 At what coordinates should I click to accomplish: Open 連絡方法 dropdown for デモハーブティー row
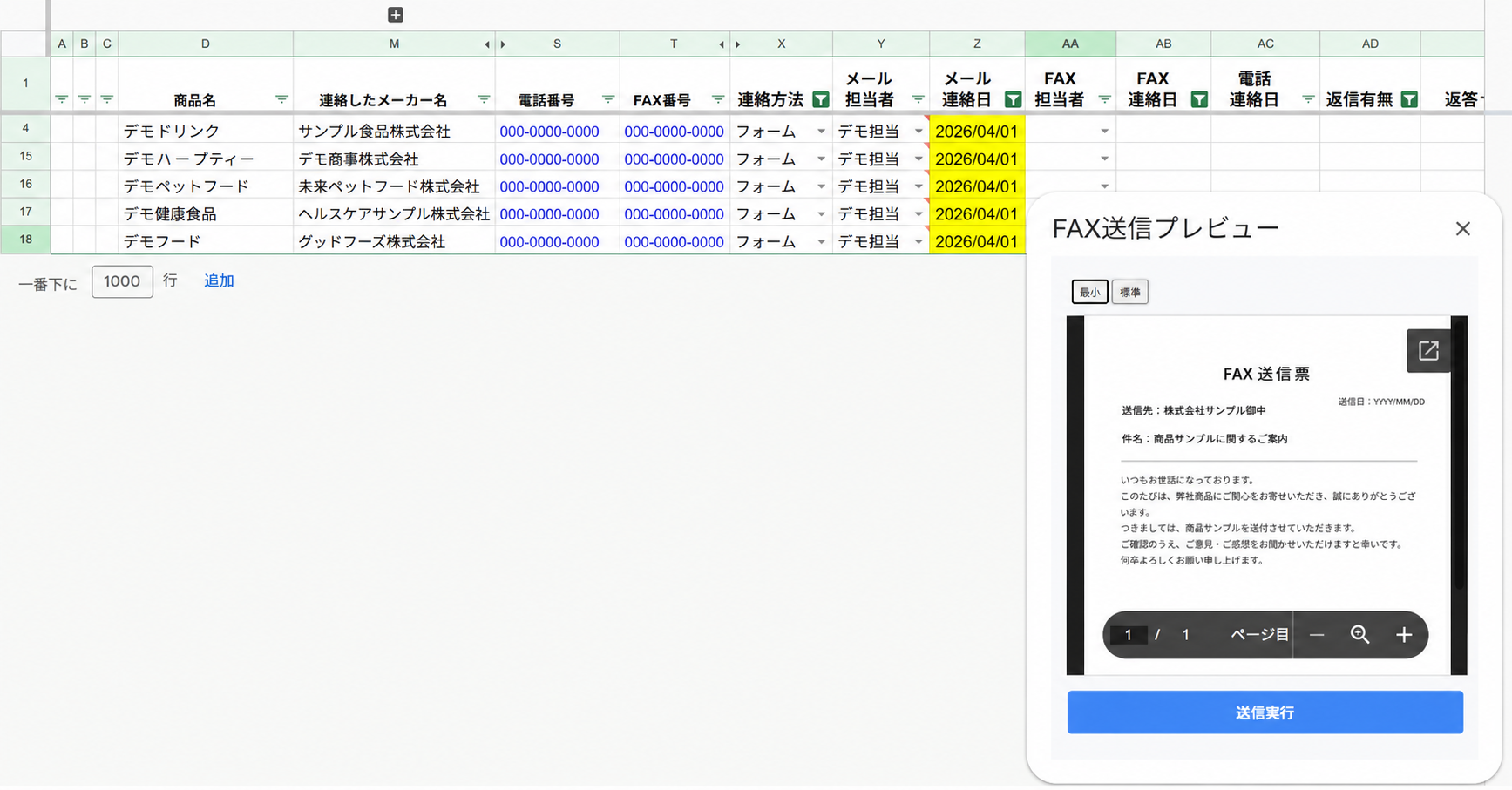(821, 159)
